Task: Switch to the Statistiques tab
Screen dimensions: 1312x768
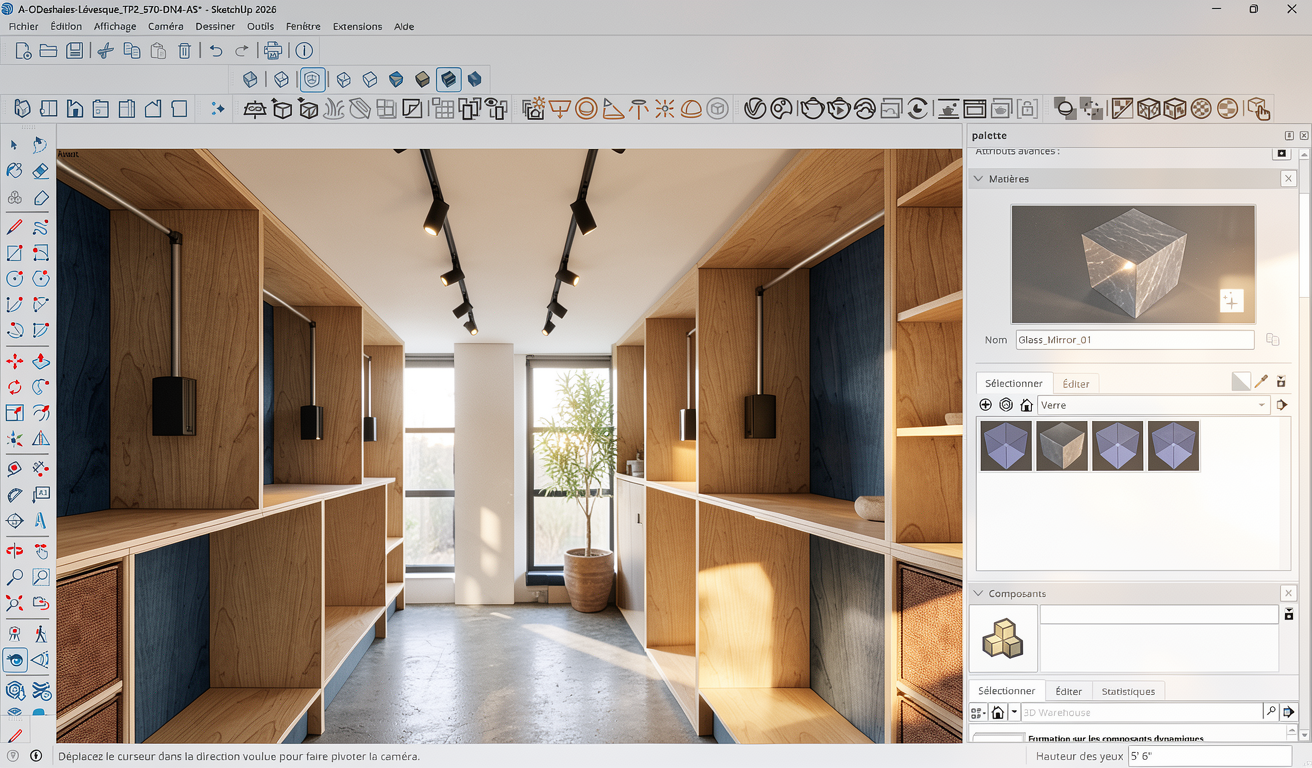Action: pyautogui.click(x=1127, y=691)
